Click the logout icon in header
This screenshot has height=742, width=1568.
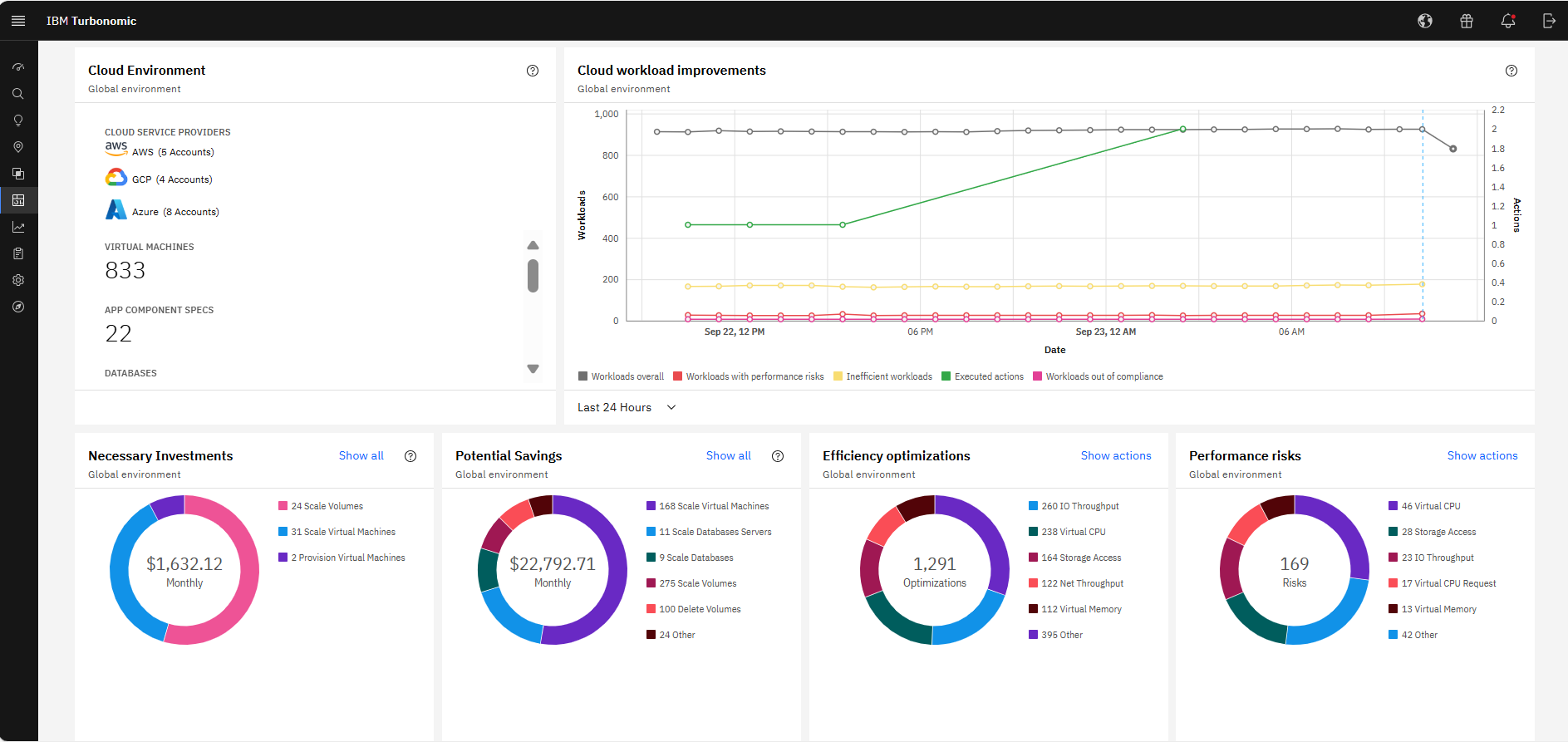(x=1549, y=21)
